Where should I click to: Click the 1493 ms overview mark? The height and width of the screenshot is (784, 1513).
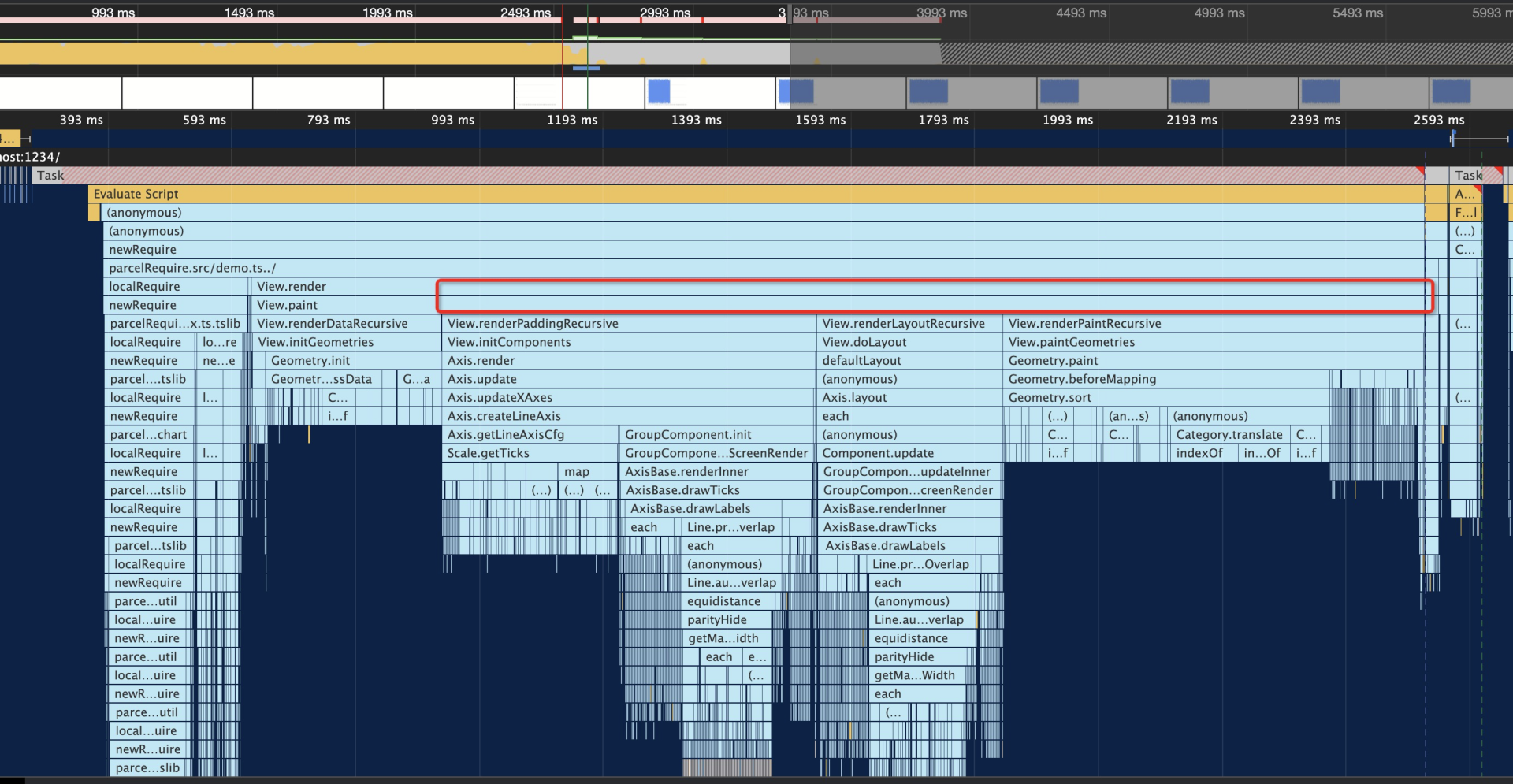249,13
